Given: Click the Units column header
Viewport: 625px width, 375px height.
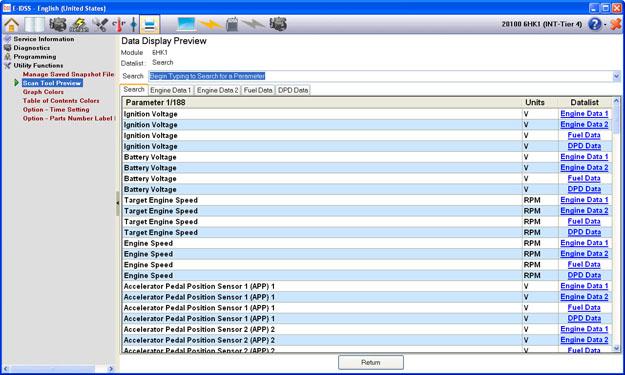Looking at the screenshot, I should (x=540, y=102).
